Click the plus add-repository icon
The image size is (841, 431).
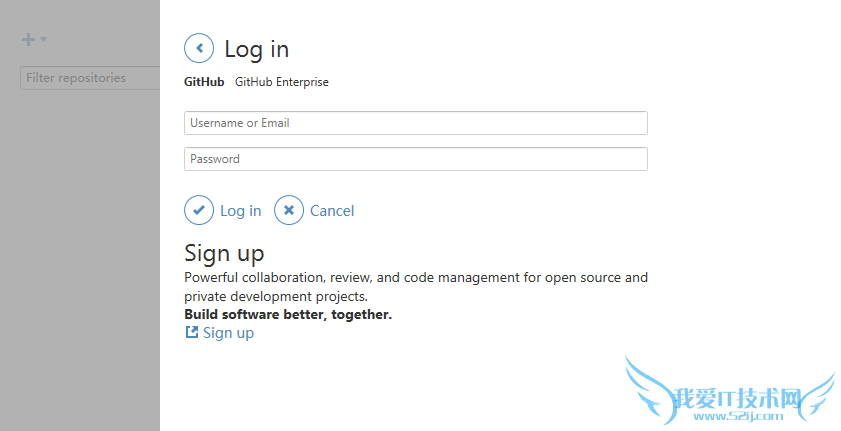(x=29, y=40)
